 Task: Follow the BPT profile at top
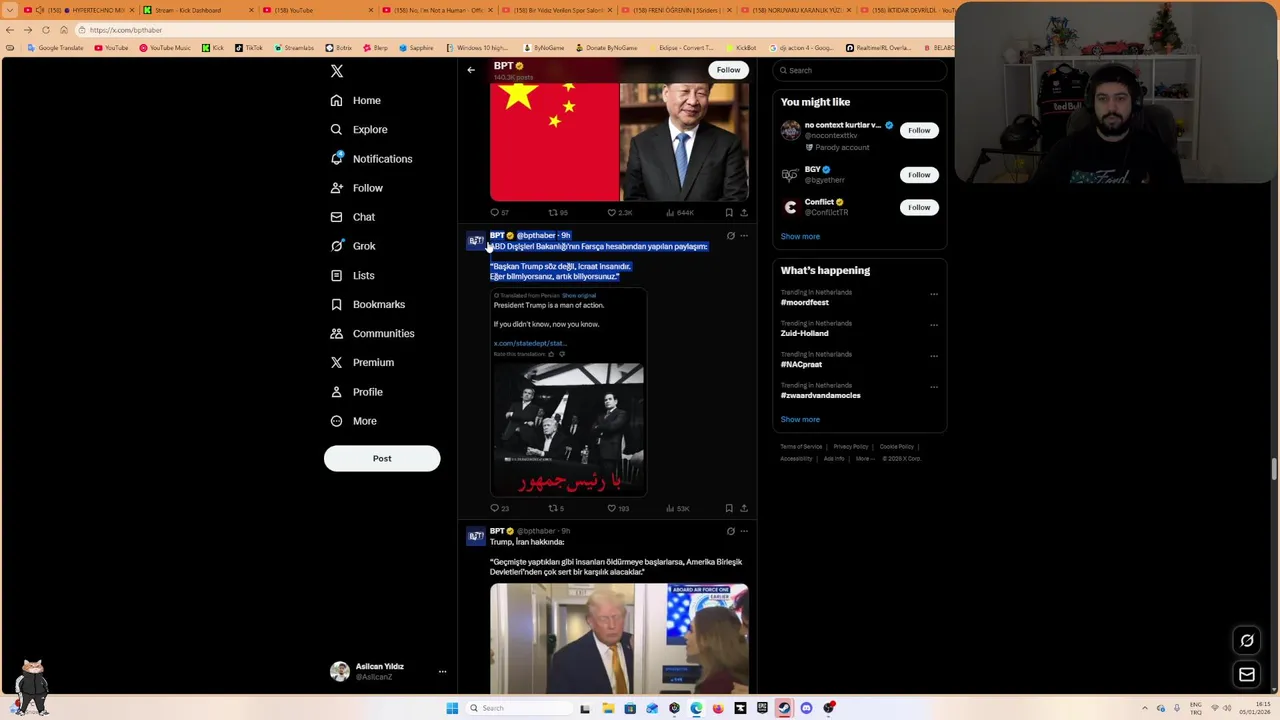pos(728,70)
